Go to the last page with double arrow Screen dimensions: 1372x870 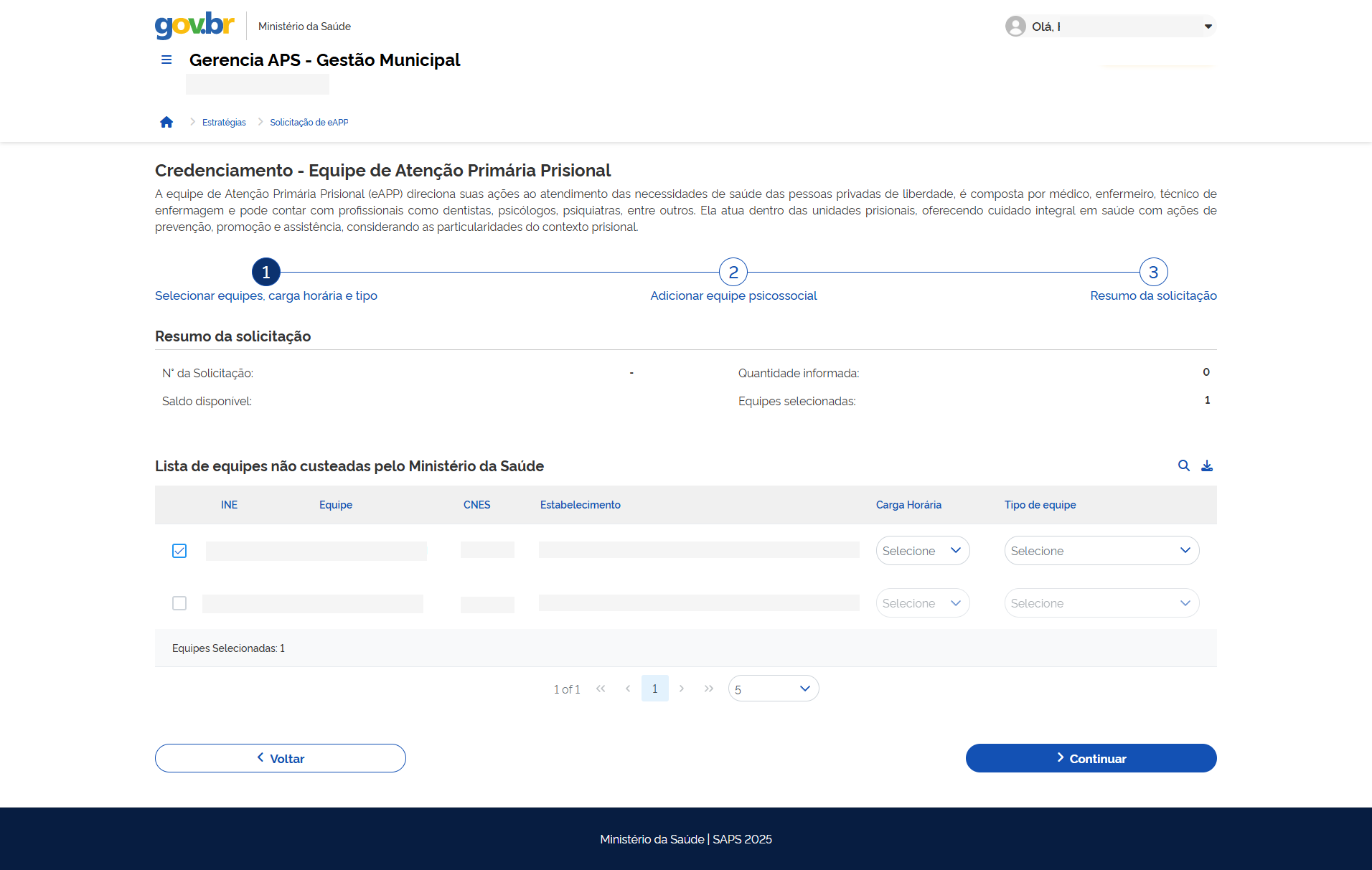pyautogui.click(x=708, y=689)
